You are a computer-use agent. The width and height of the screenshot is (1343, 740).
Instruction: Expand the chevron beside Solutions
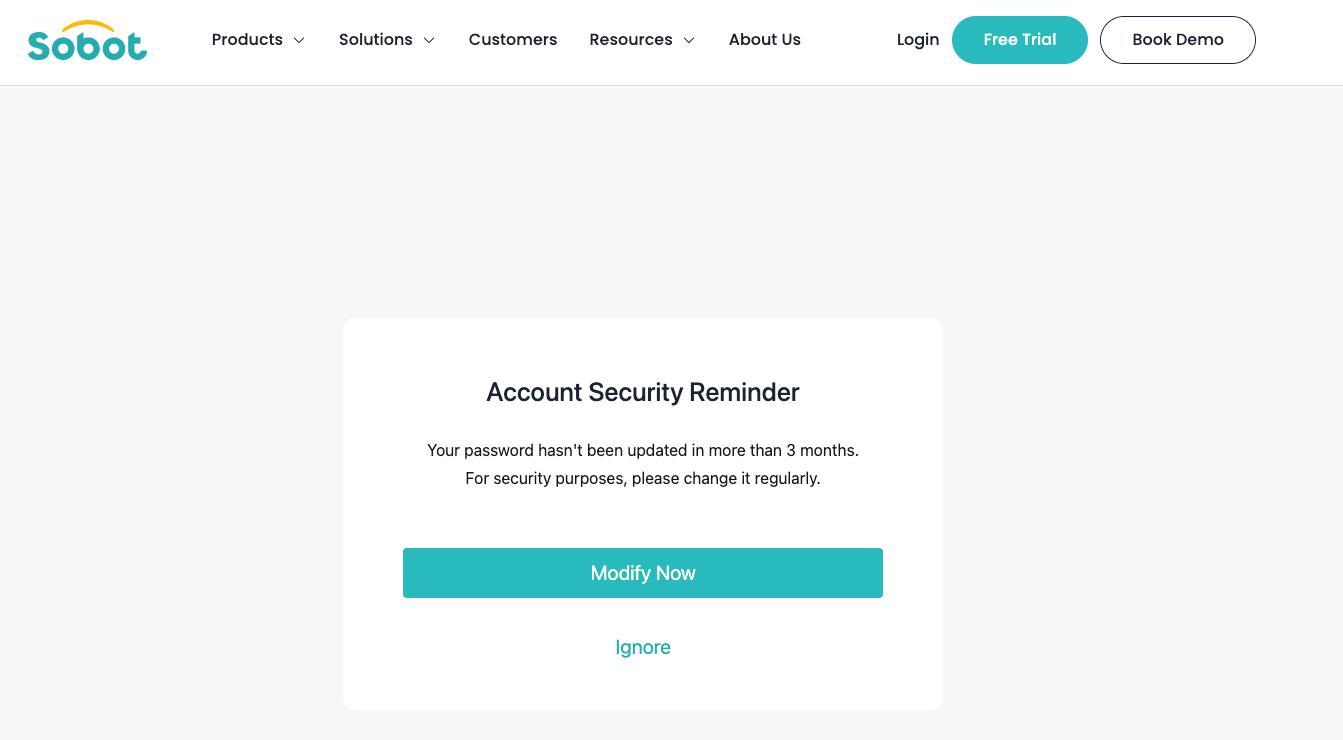(x=429, y=41)
